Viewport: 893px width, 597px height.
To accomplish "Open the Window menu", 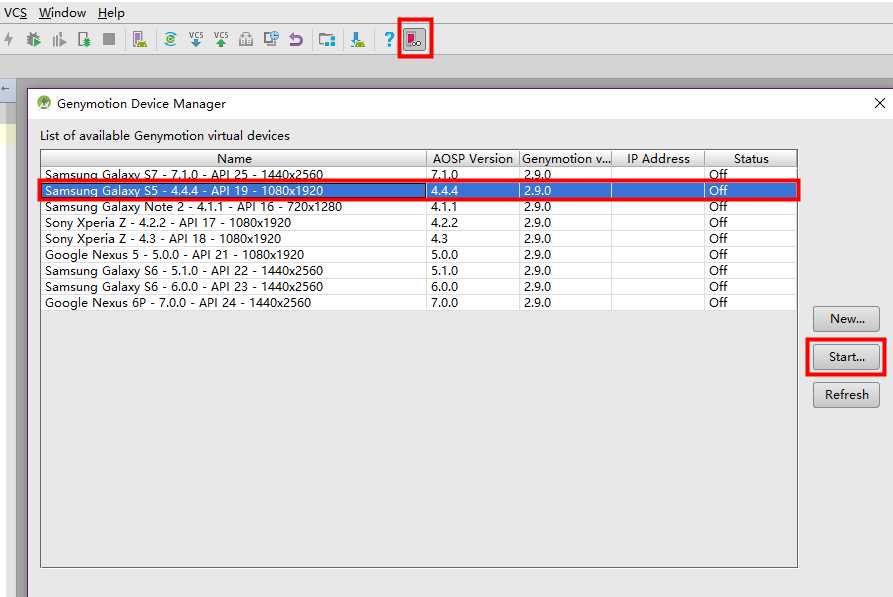I will [62, 13].
